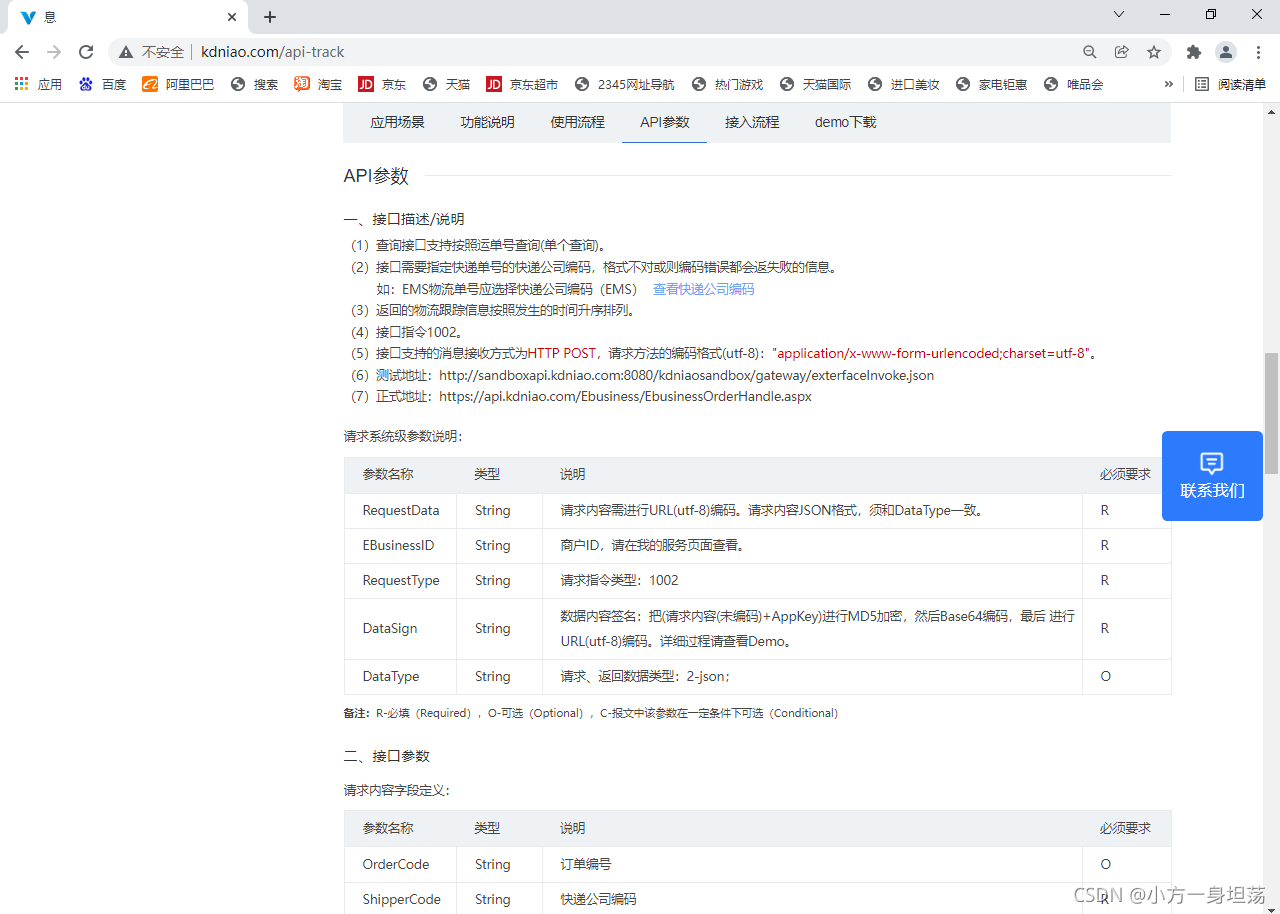Click the EBusinessID parameter cell
The height and width of the screenshot is (914, 1280).
pyautogui.click(x=398, y=545)
